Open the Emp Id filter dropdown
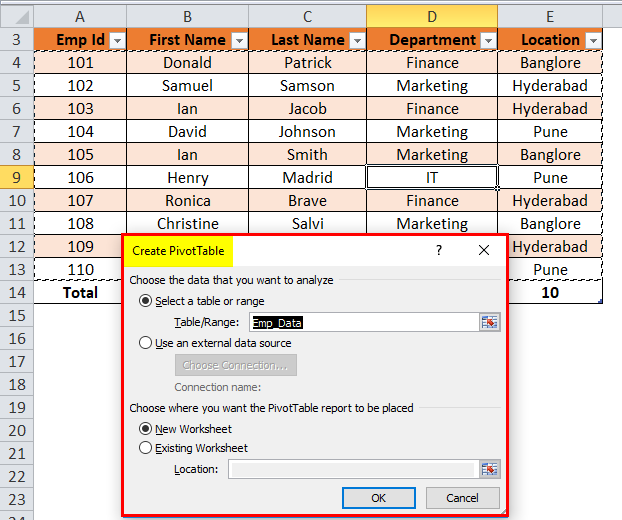 click(117, 41)
